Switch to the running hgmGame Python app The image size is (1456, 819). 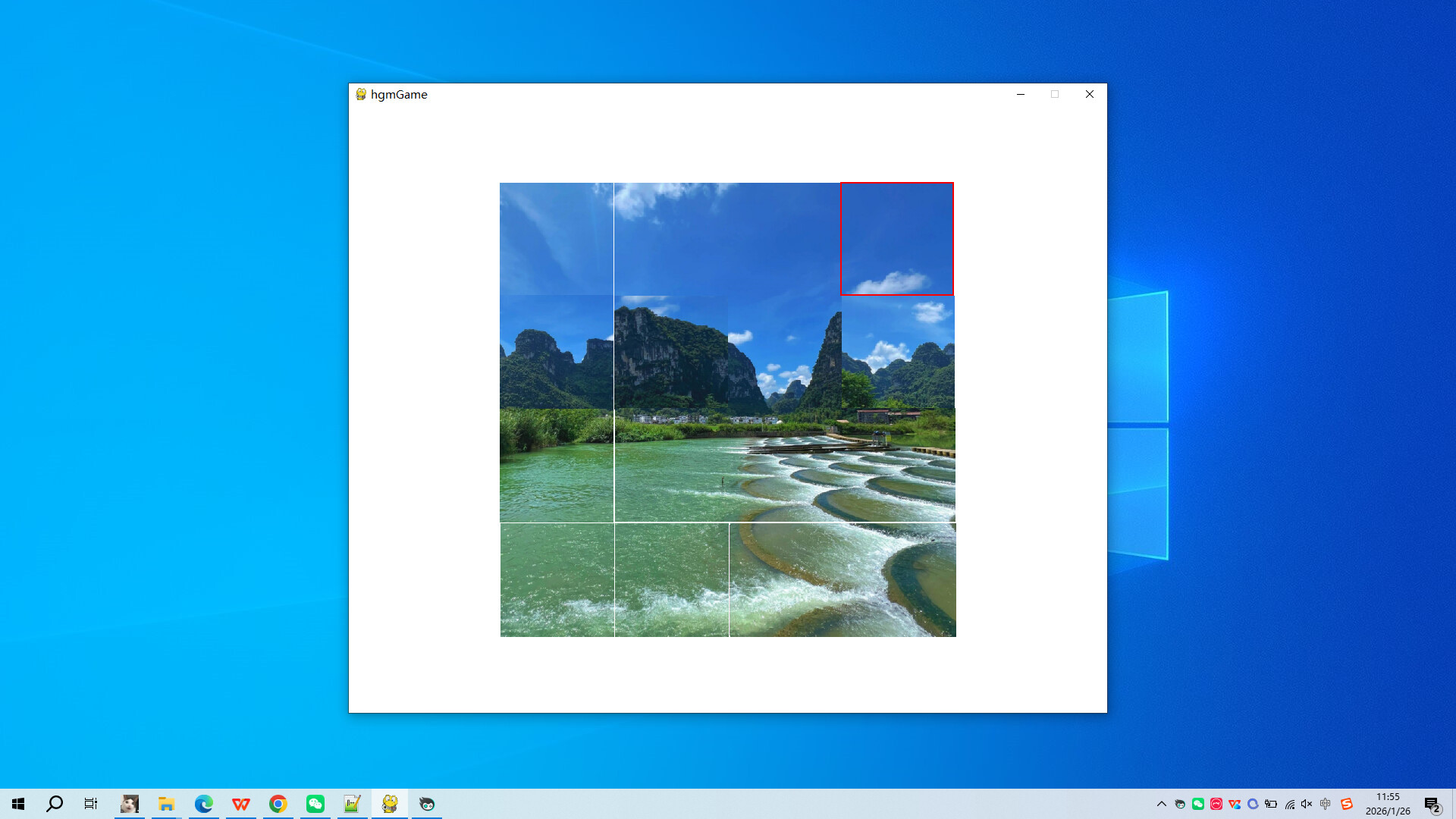click(389, 803)
